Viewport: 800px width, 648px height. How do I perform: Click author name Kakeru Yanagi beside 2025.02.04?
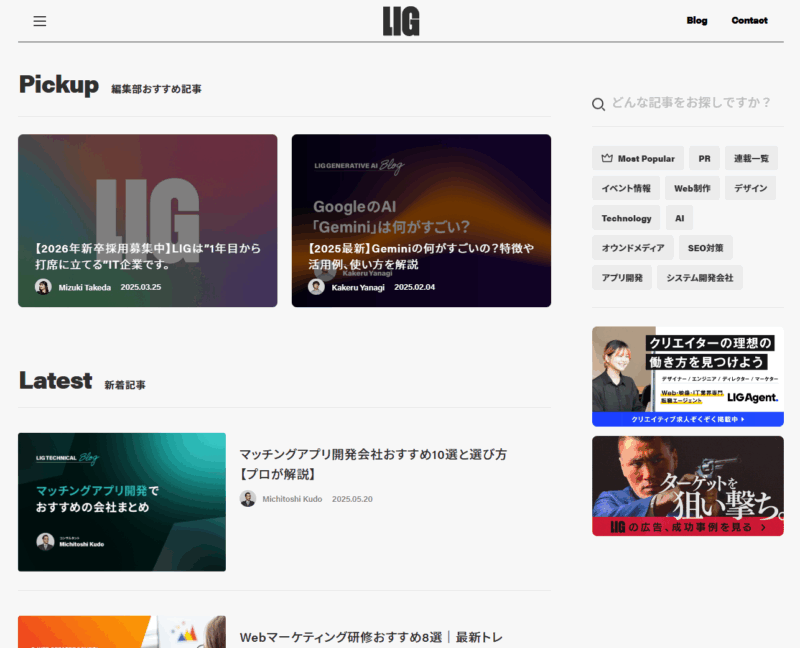pyautogui.click(x=358, y=287)
